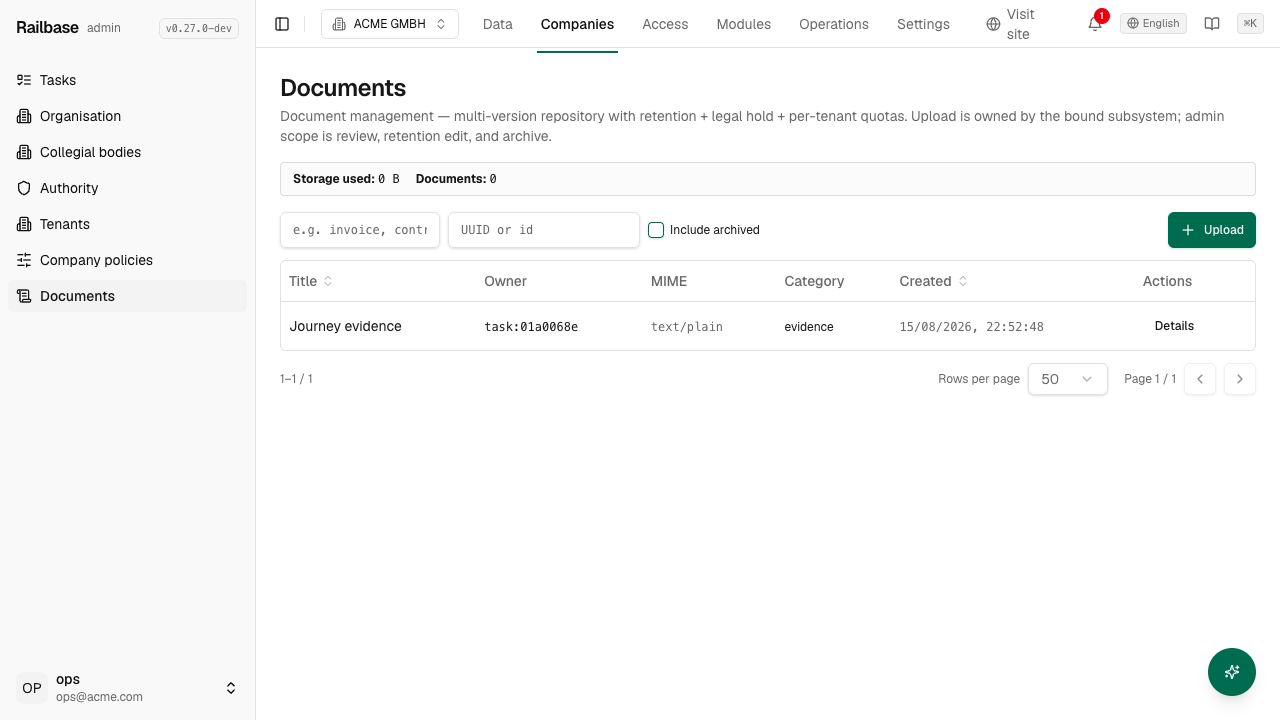
Task: Click the Railbase logo text
Action: click(47, 27)
